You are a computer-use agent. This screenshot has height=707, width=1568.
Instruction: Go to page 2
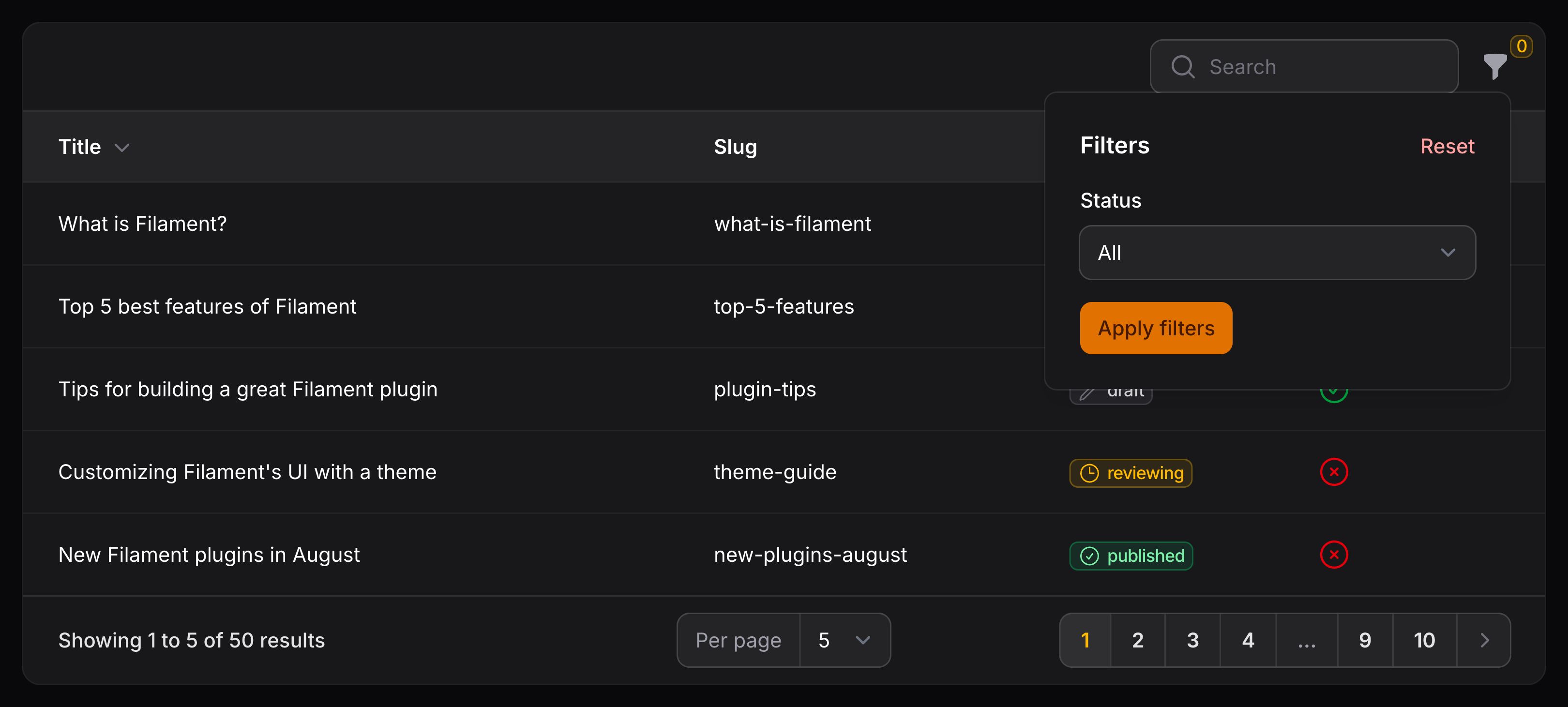(1138, 640)
